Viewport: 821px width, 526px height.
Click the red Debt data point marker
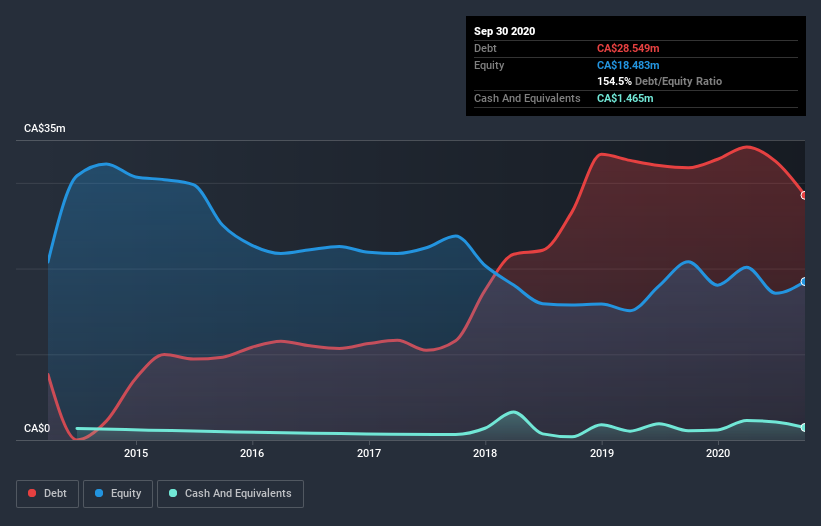(x=804, y=195)
